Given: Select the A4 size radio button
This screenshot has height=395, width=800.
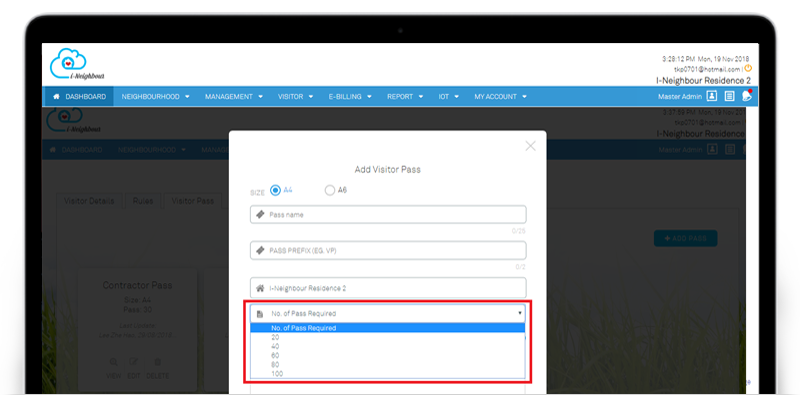Looking at the screenshot, I should click(x=276, y=190).
